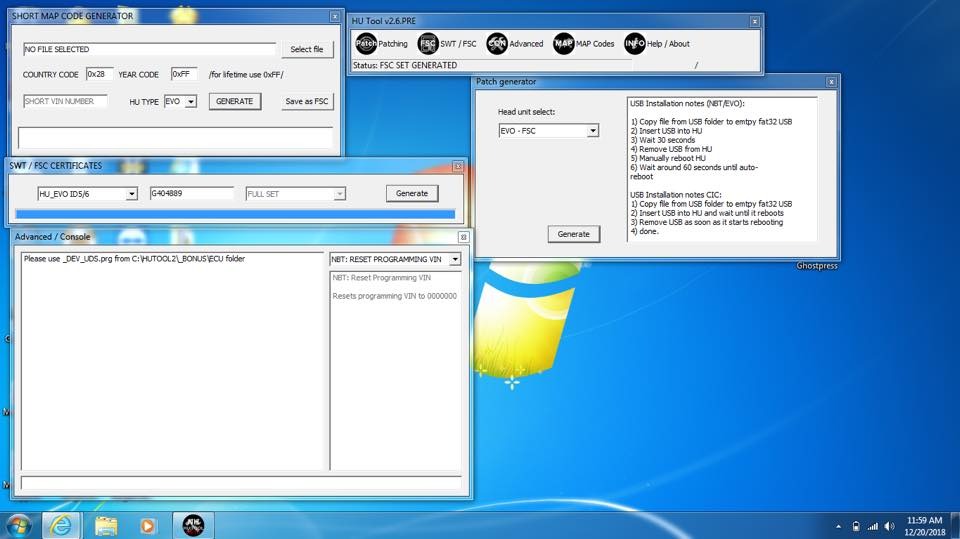Click the COUNTRY CODE 0x28 field

click(99, 74)
